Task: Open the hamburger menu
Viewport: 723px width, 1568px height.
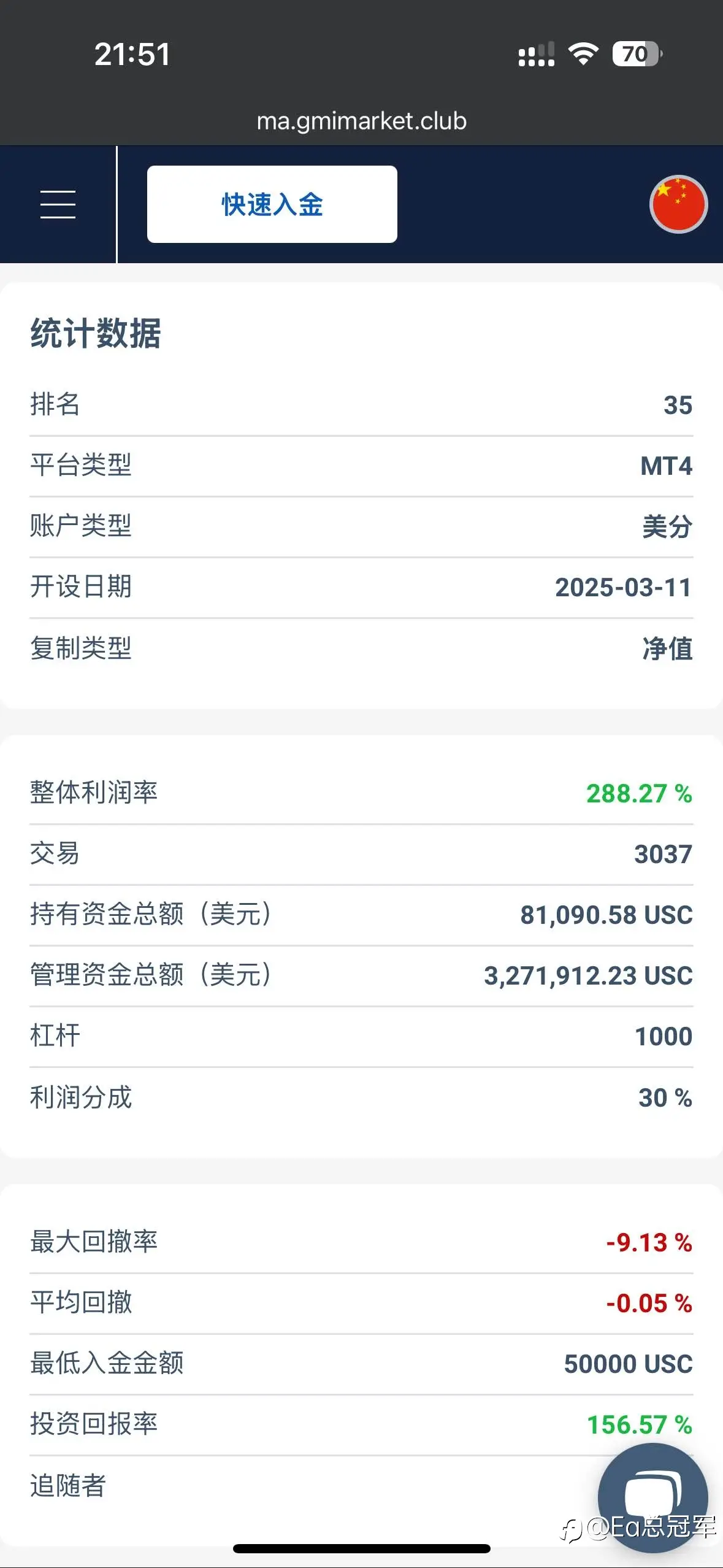Action: (x=58, y=204)
